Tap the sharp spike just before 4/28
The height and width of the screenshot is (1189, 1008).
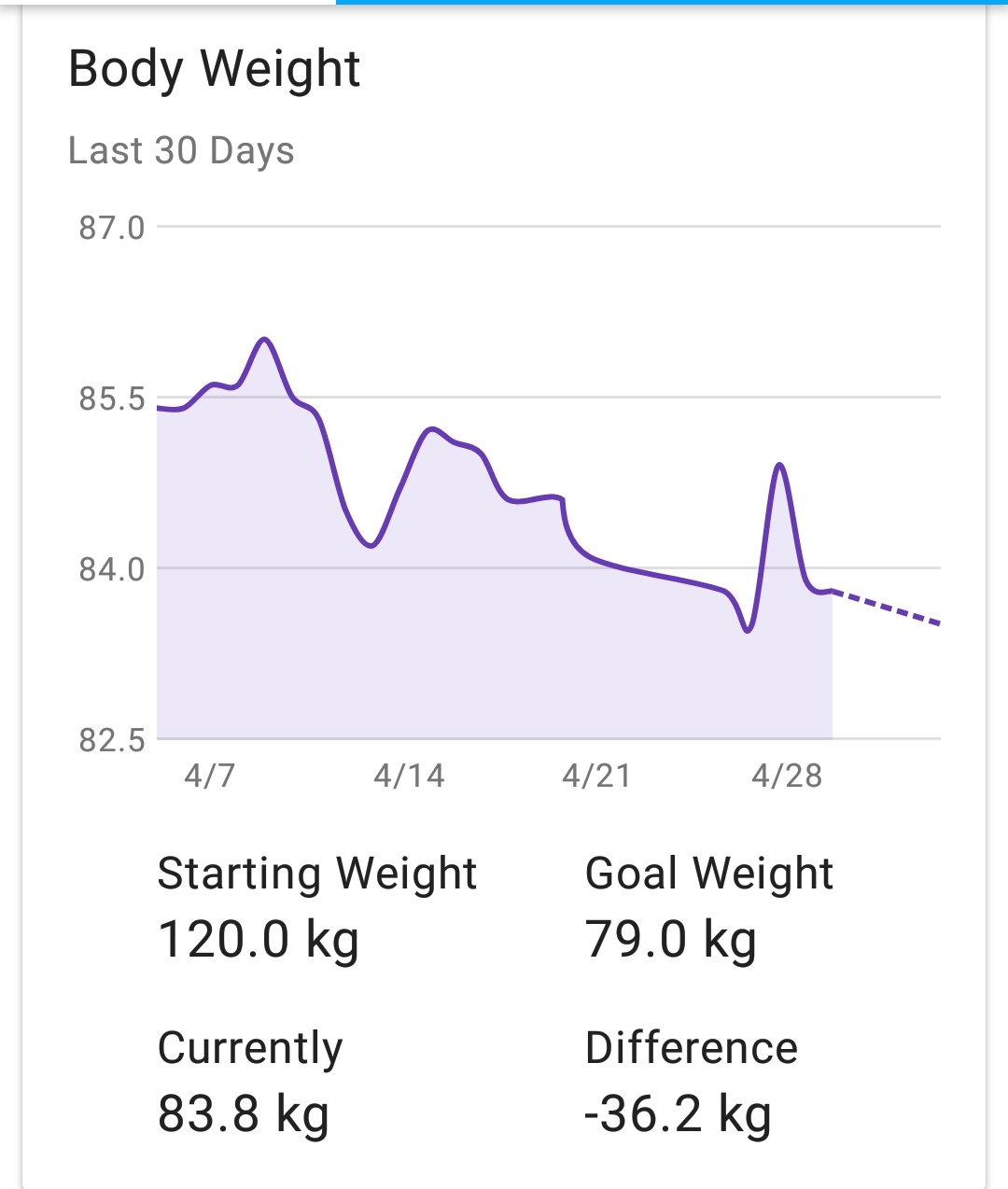point(779,465)
